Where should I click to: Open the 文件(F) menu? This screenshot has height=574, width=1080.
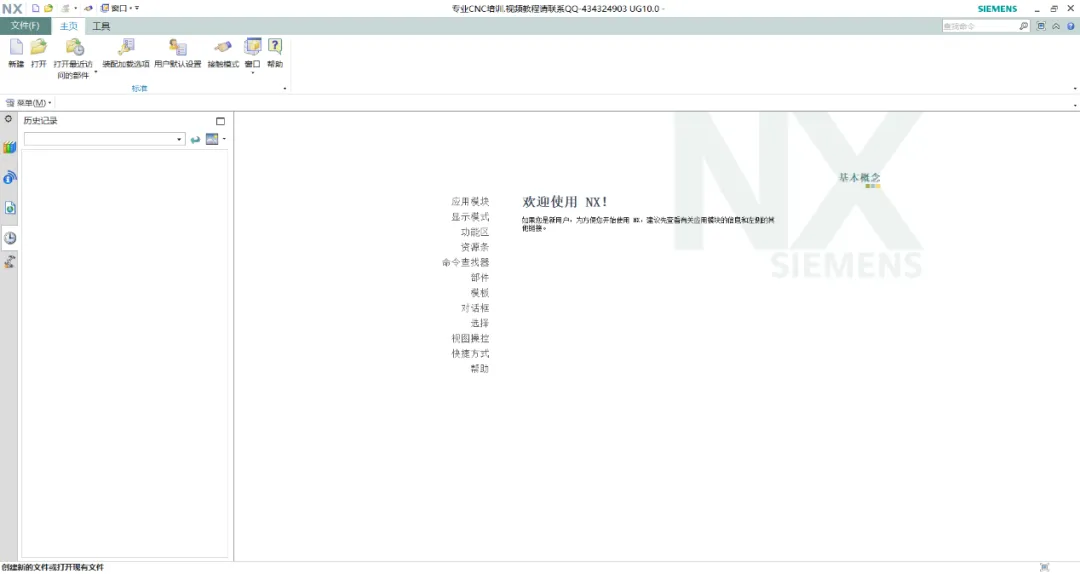(25, 25)
